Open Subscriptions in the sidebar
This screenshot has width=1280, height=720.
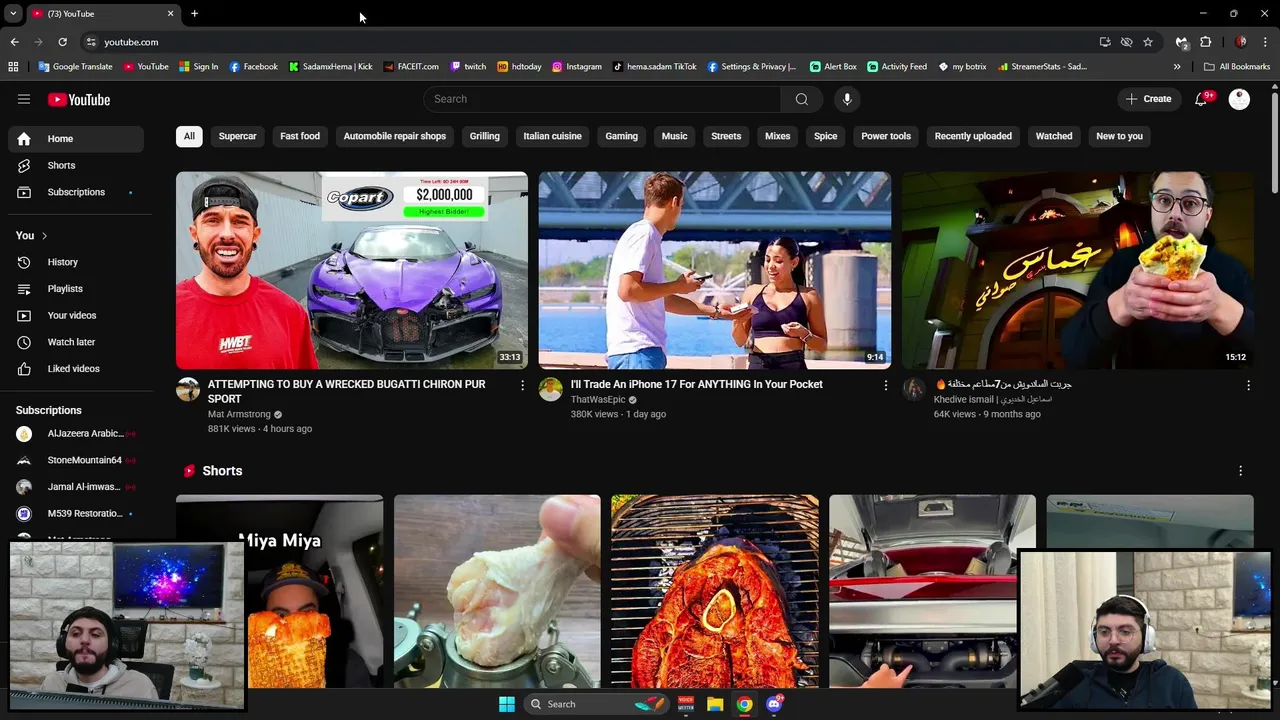[x=76, y=192]
